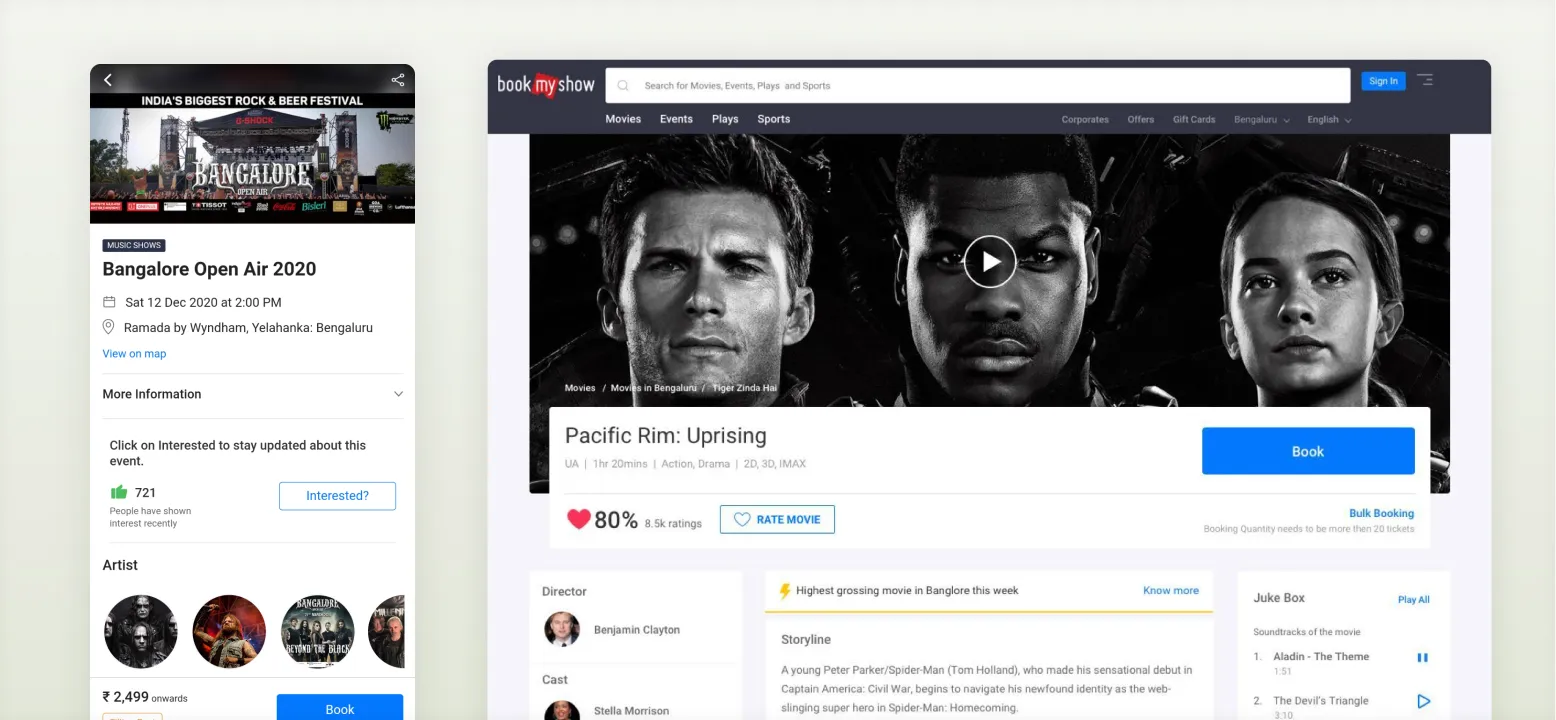Click the MUSIC SHOWS tag

coord(134,245)
